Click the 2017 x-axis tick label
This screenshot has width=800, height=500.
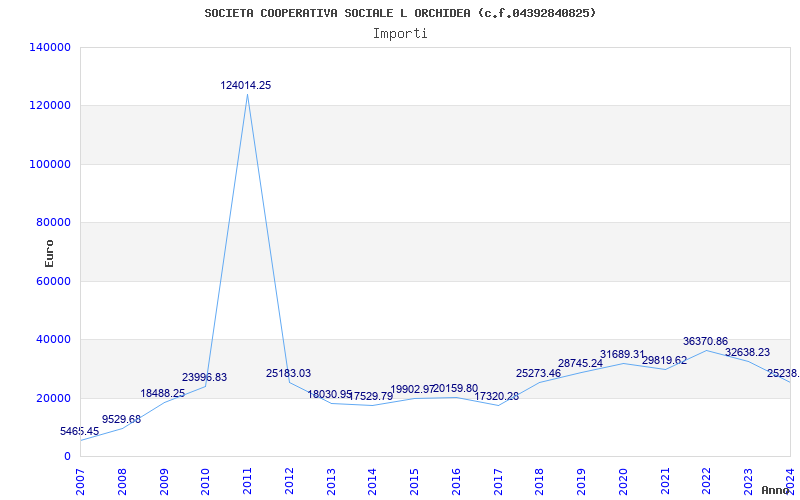point(498,482)
